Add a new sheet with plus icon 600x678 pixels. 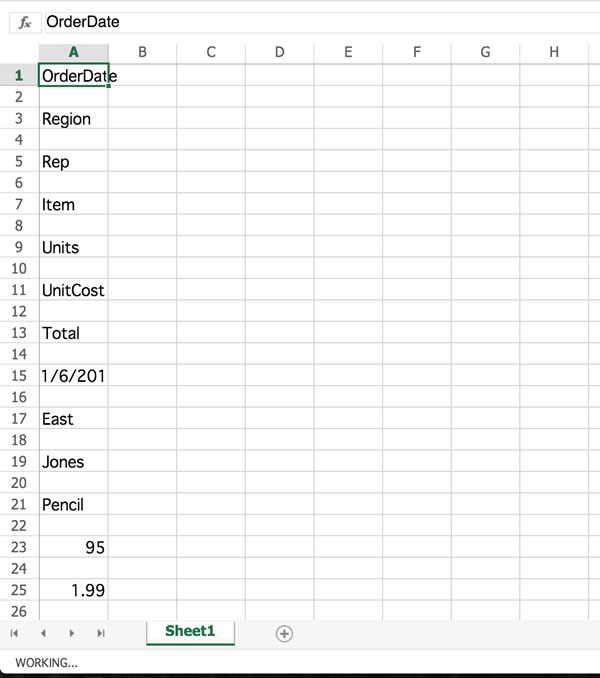(x=284, y=633)
